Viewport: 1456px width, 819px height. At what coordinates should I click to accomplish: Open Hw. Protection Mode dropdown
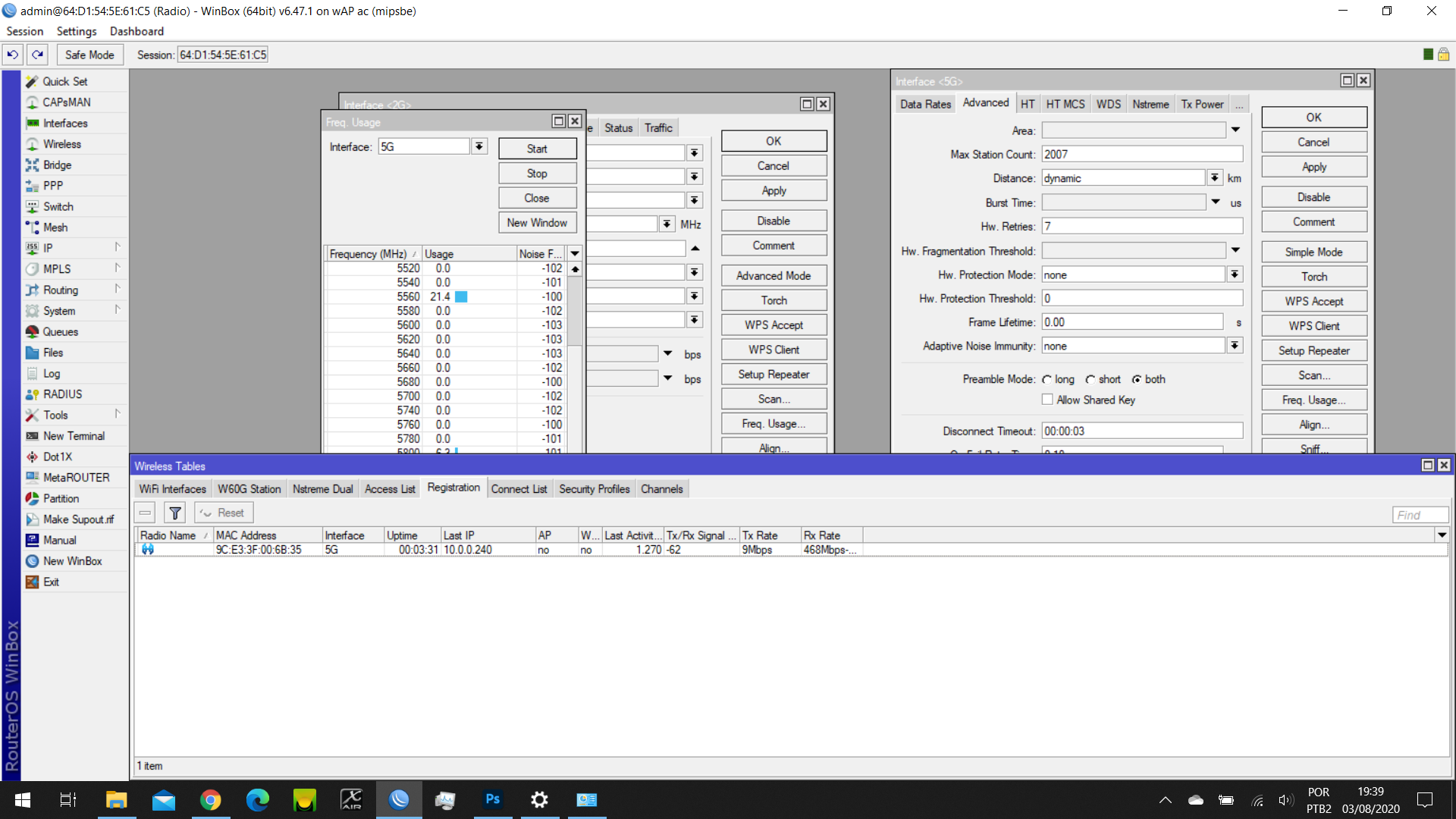pos(1235,275)
